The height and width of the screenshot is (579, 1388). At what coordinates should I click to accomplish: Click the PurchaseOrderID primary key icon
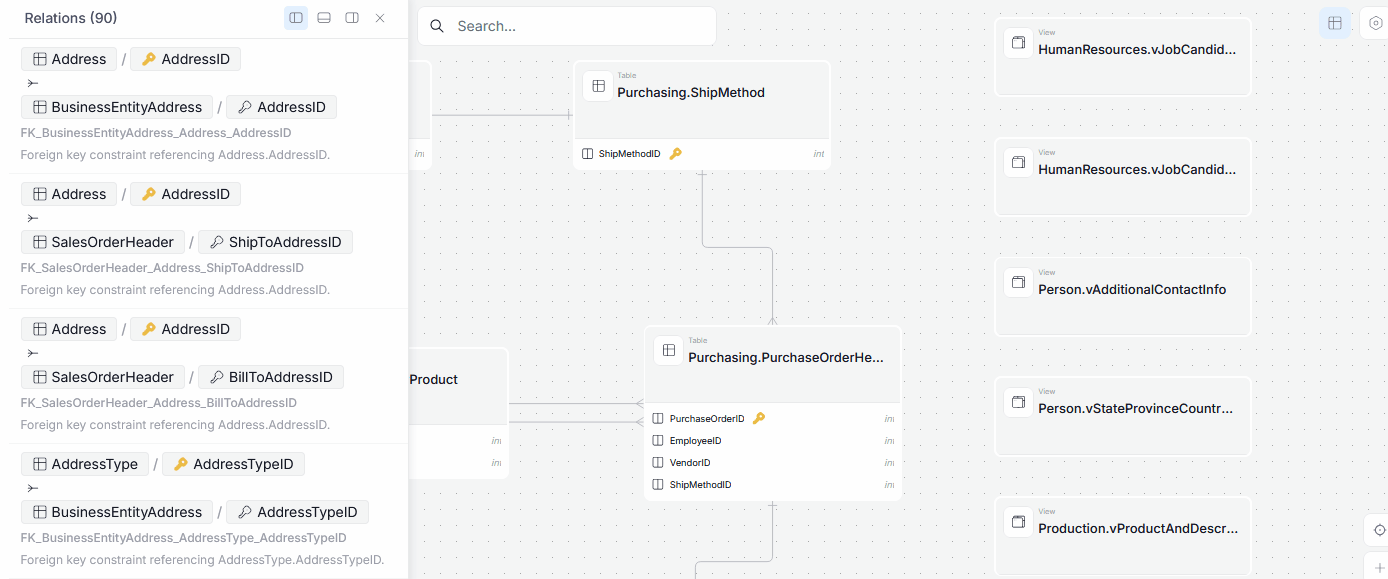coord(759,419)
